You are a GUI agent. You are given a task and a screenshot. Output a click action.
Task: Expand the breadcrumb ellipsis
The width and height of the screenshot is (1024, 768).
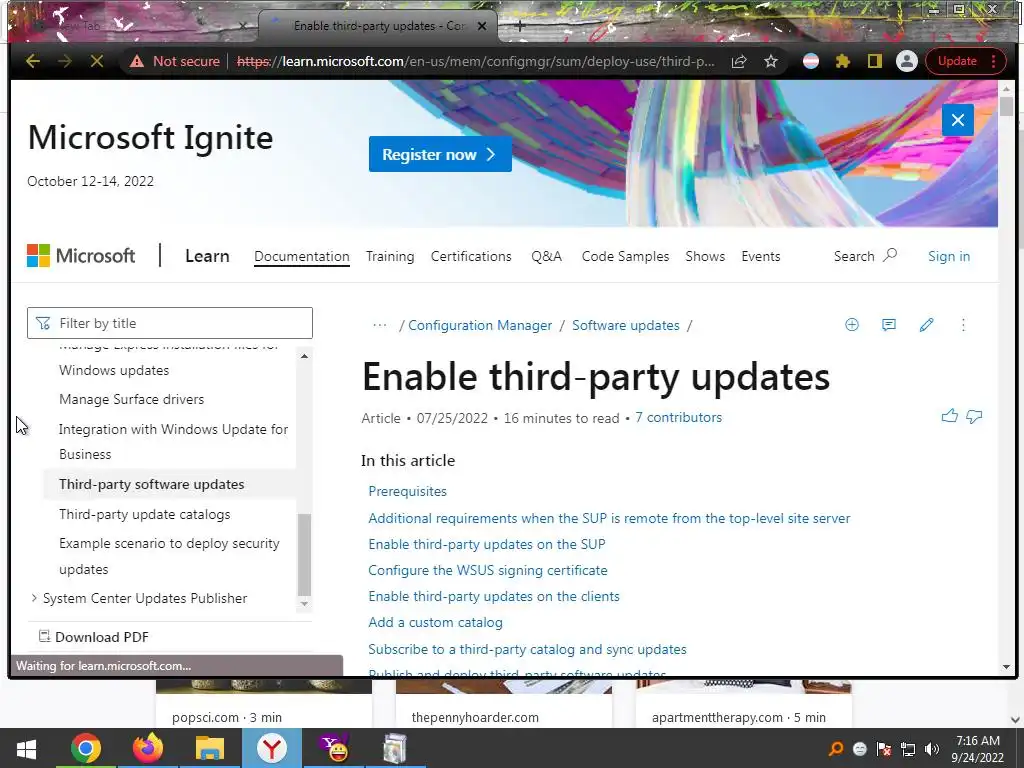point(379,325)
